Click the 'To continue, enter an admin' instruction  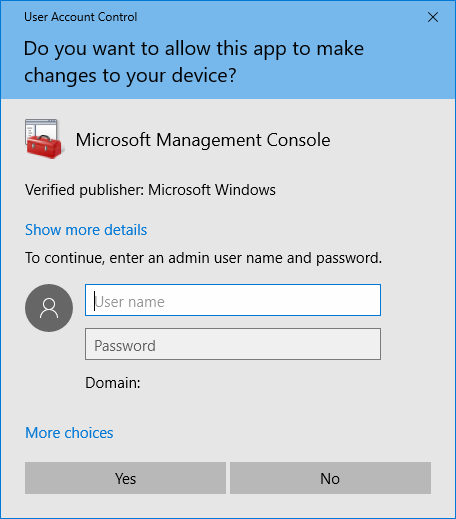point(203,258)
